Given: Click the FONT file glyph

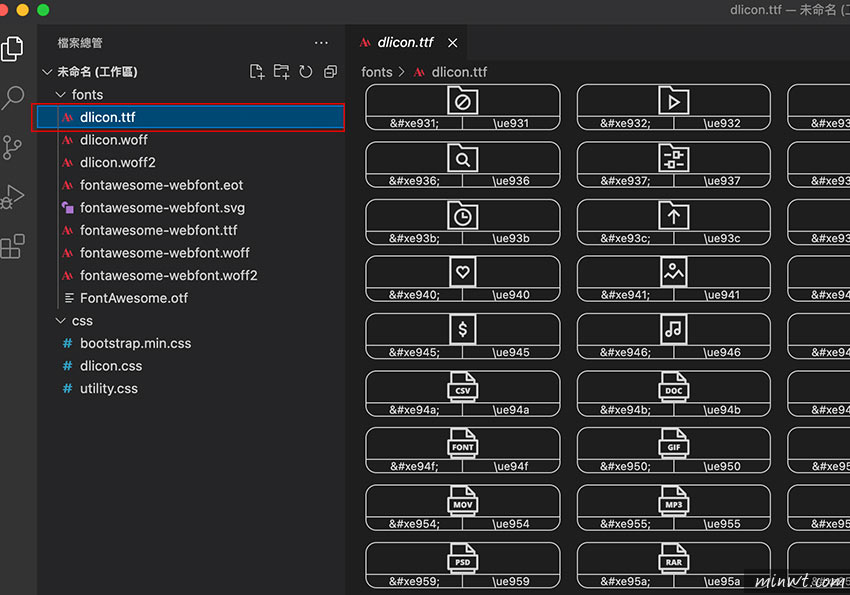Looking at the screenshot, I should point(462,443).
